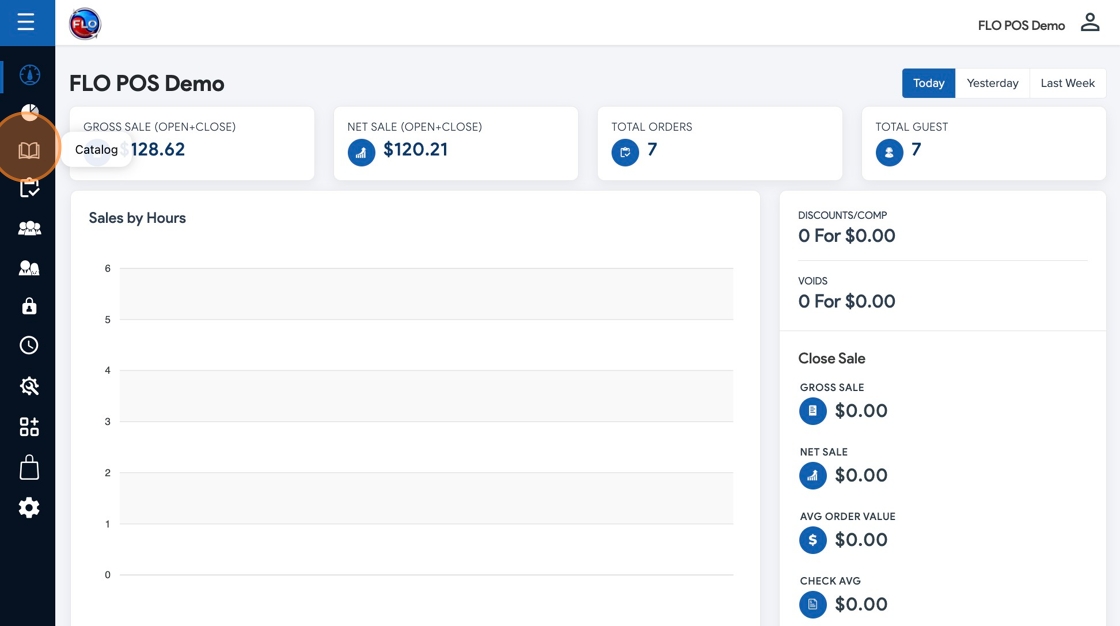Image resolution: width=1120 pixels, height=626 pixels.
Task: Switch to Yesterday date filter
Action: 992,83
